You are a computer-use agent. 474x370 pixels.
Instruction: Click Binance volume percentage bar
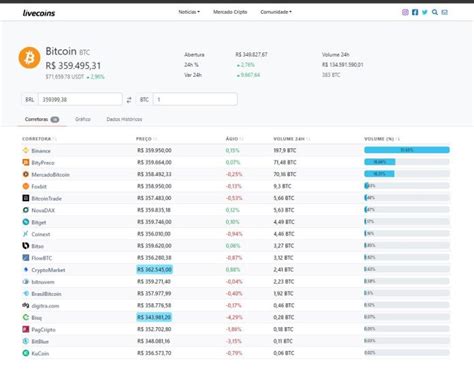[x=407, y=150]
